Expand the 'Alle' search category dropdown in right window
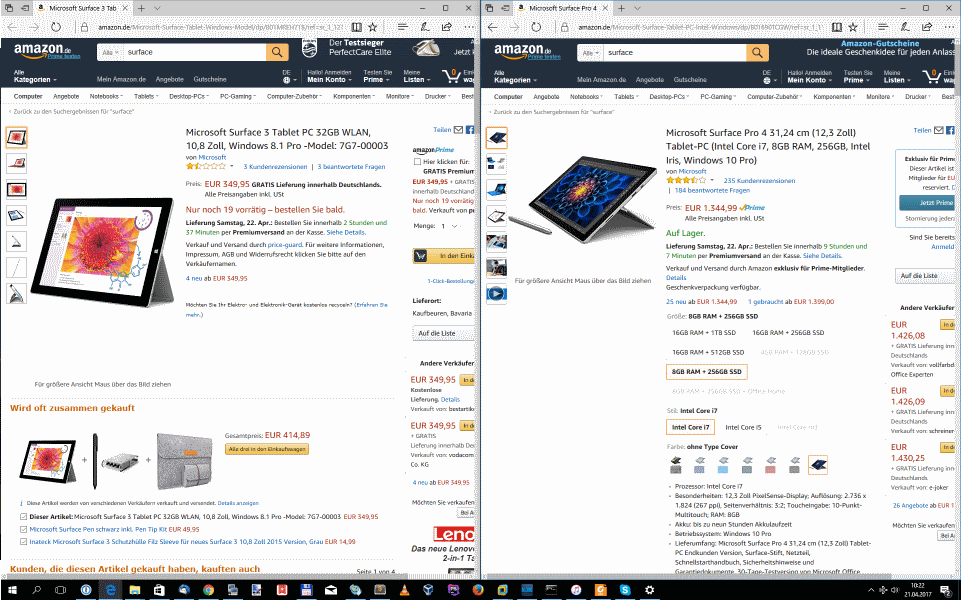The image size is (961, 600). (x=590, y=53)
